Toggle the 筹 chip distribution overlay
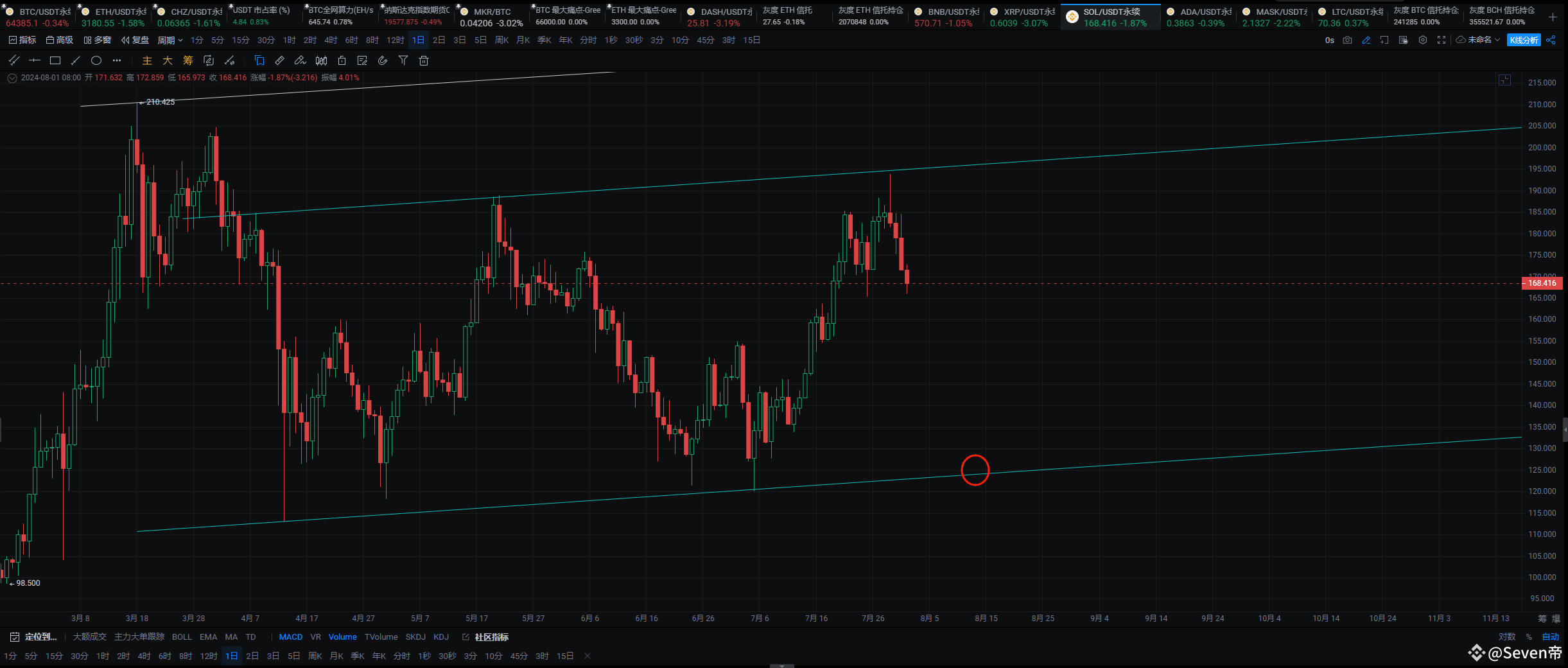Image resolution: width=1568 pixels, height=668 pixels. (x=187, y=60)
